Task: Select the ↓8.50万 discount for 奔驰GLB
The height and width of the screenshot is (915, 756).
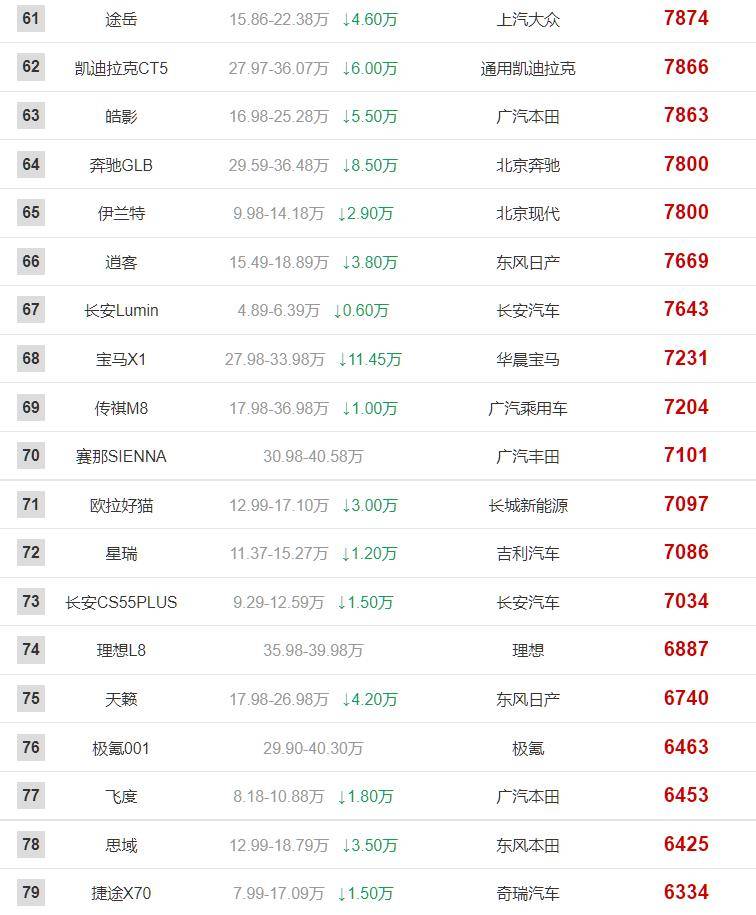Action: (370, 165)
